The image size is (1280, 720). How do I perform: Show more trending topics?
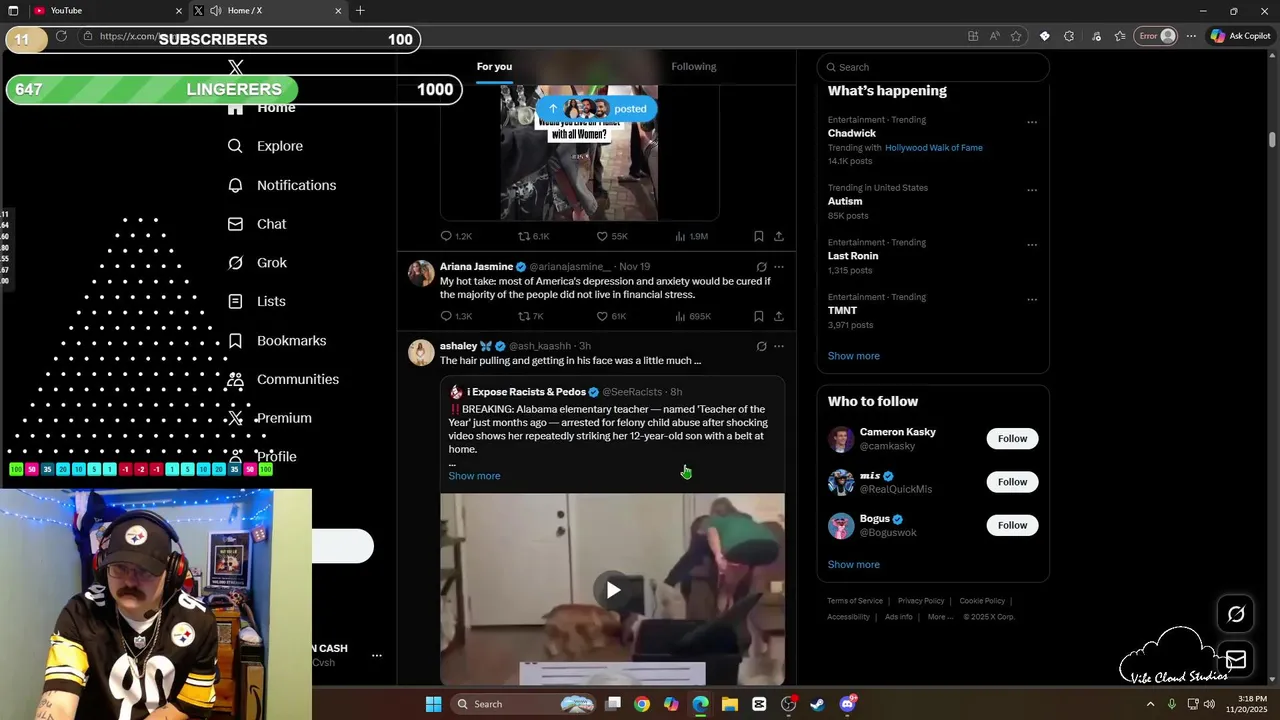tap(854, 356)
